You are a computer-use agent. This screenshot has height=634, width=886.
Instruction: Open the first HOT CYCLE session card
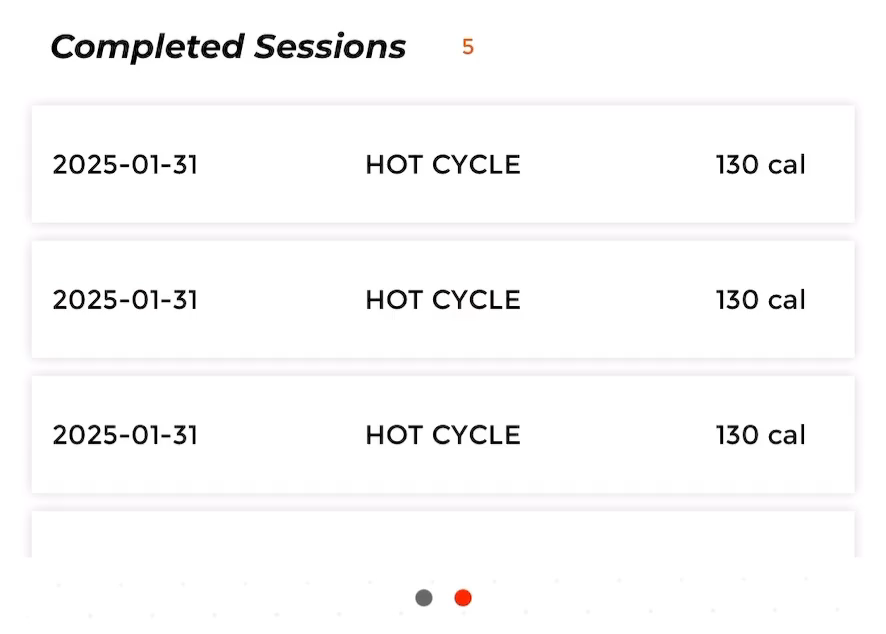pyautogui.click(x=443, y=164)
